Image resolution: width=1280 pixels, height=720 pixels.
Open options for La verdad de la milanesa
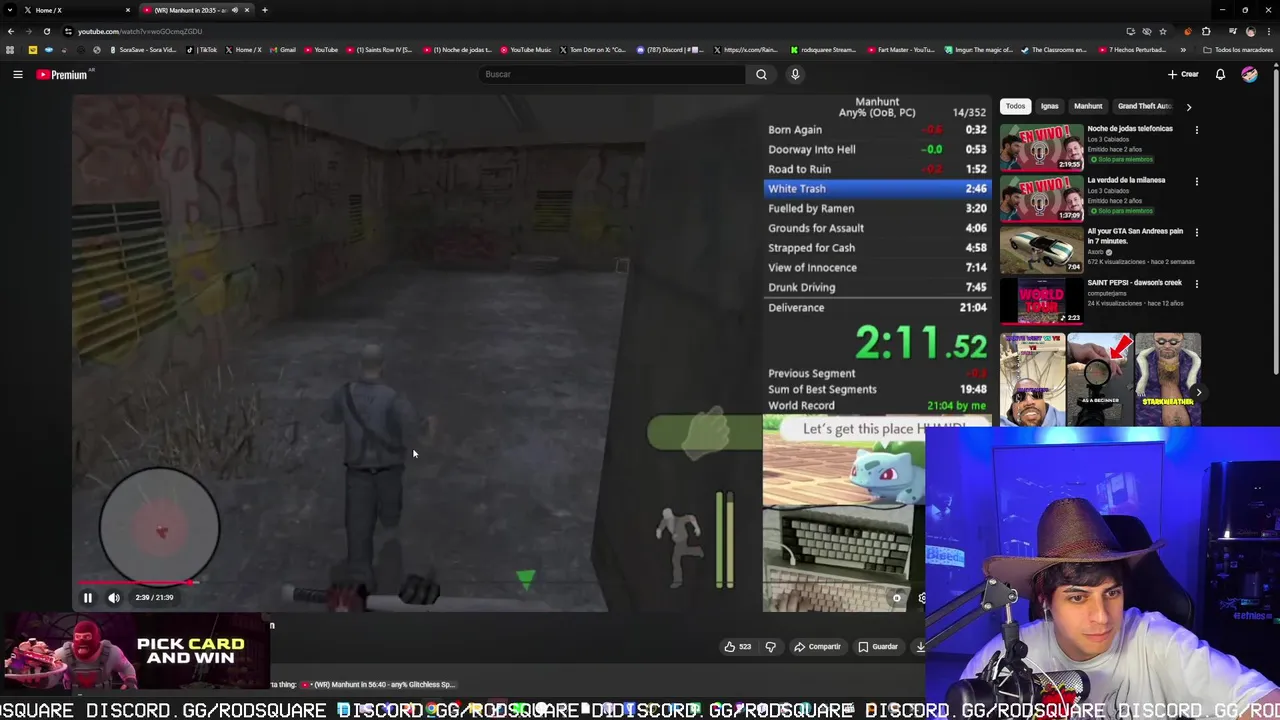(x=1196, y=182)
